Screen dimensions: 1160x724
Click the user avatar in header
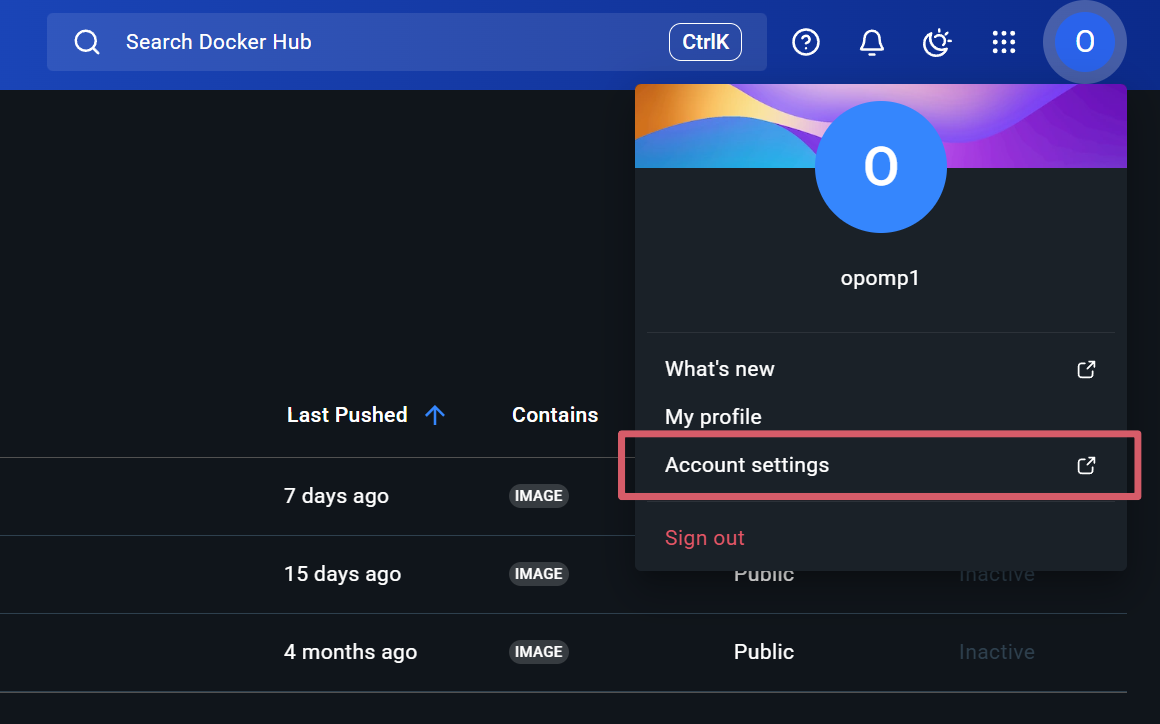click(x=1084, y=42)
